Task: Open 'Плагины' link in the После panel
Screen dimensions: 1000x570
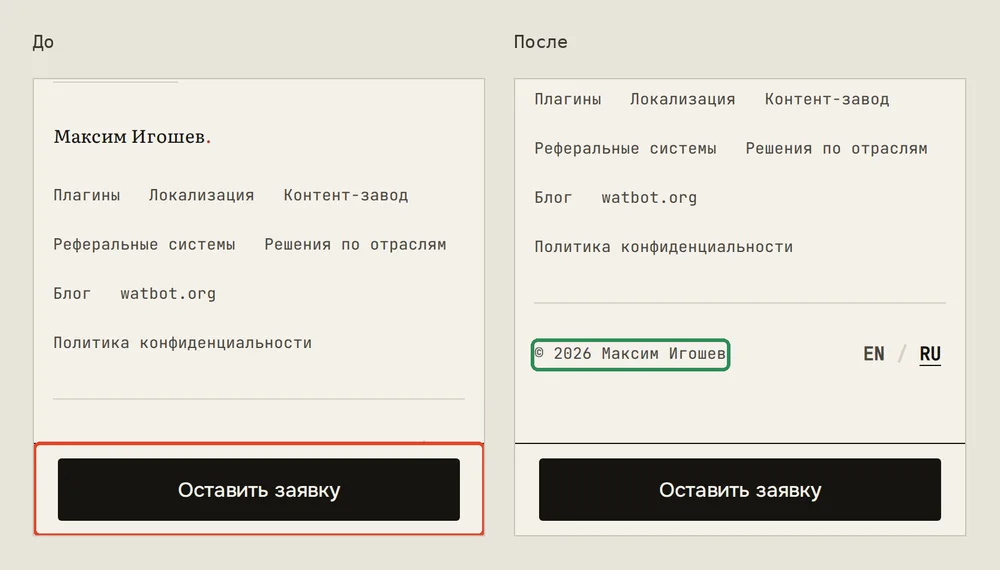Action: tap(568, 99)
